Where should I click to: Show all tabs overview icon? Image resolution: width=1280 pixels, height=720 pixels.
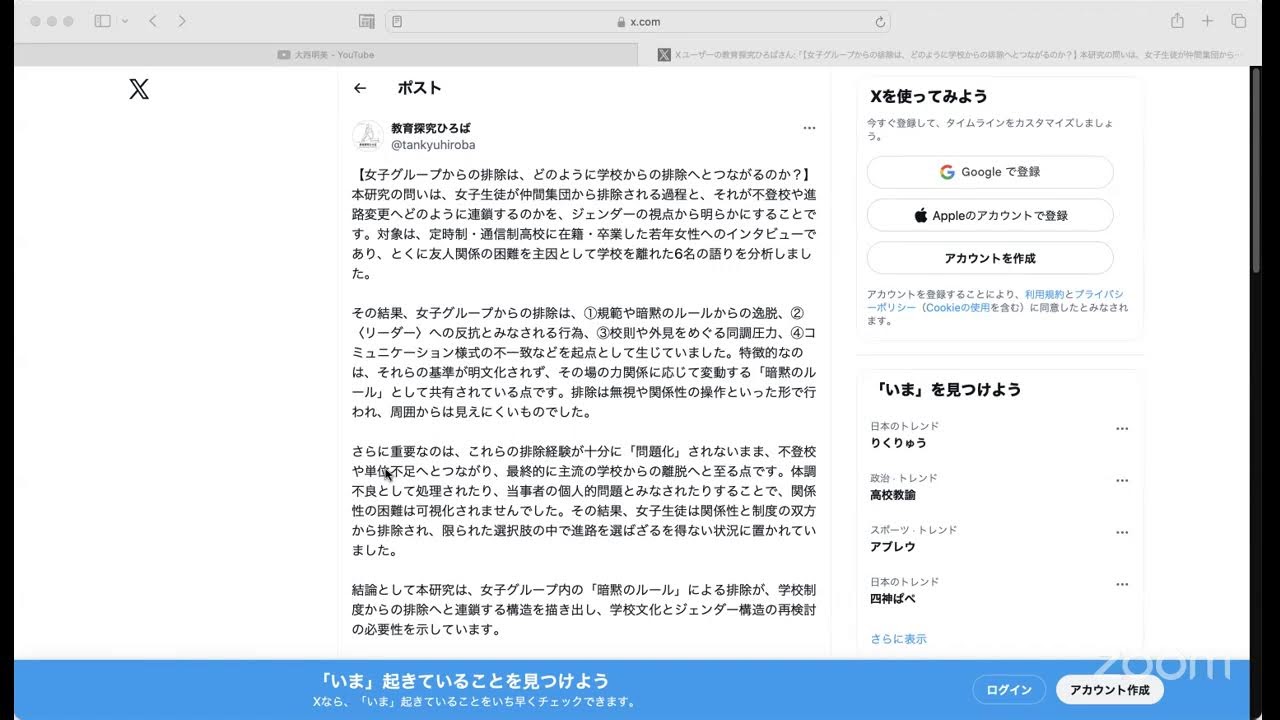(1238, 21)
